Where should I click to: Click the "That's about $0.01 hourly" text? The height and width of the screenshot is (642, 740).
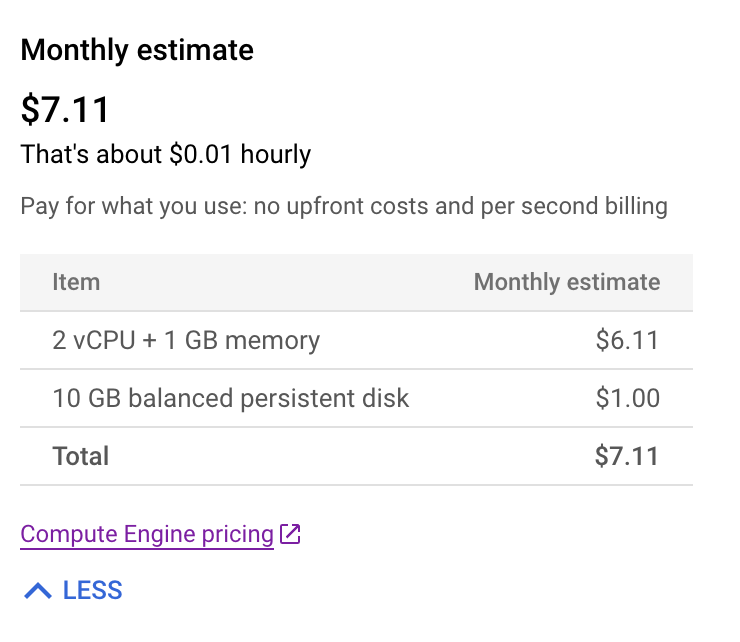(x=166, y=155)
